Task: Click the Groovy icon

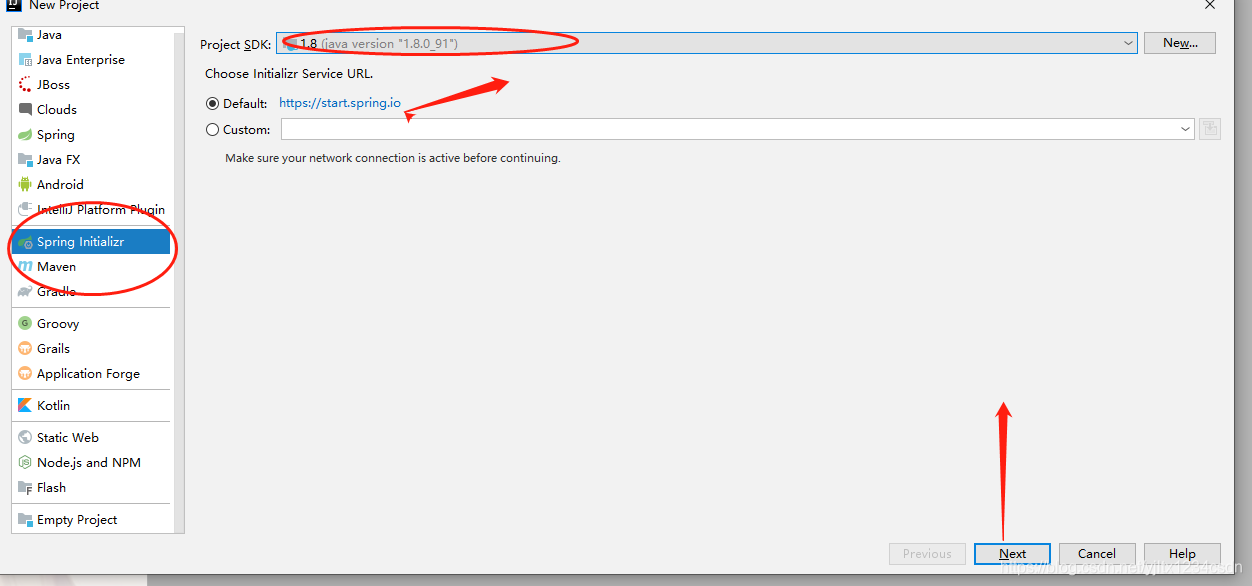Action: pos(26,324)
